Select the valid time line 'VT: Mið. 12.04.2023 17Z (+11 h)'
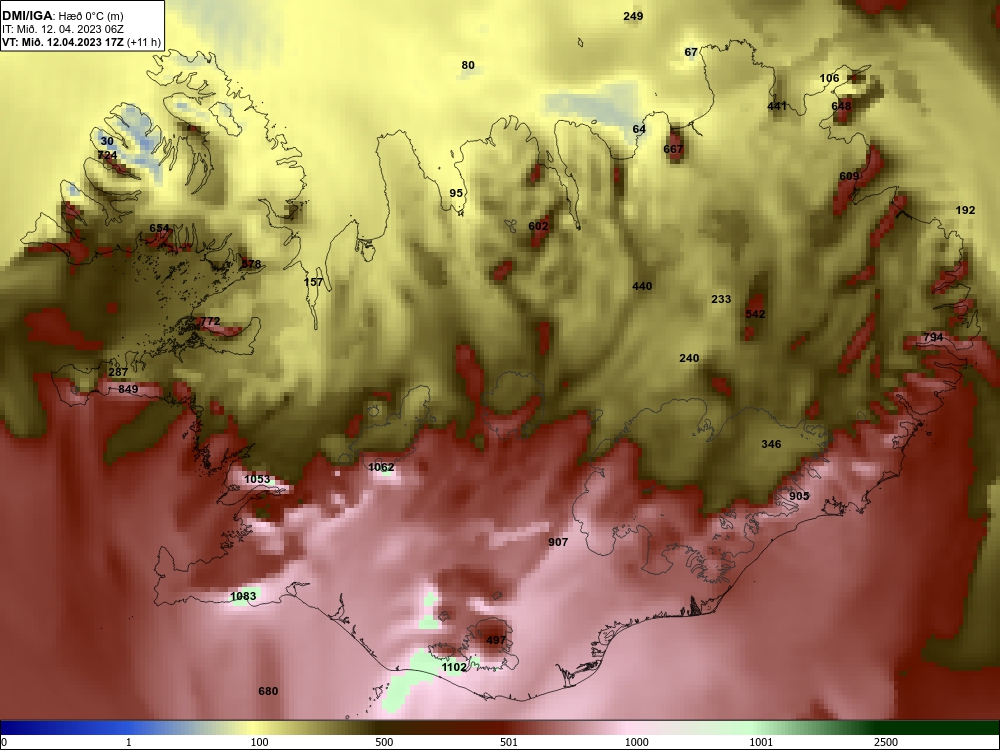The height and width of the screenshot is (750, 1000). click(x=81, y=42)
